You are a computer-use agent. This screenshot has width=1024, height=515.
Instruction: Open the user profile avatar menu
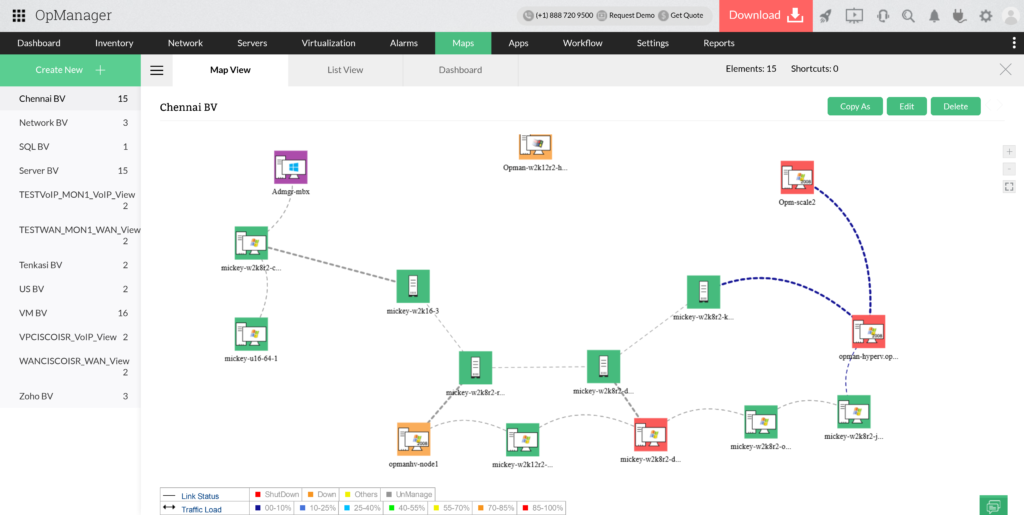(x=1009, y=15)
